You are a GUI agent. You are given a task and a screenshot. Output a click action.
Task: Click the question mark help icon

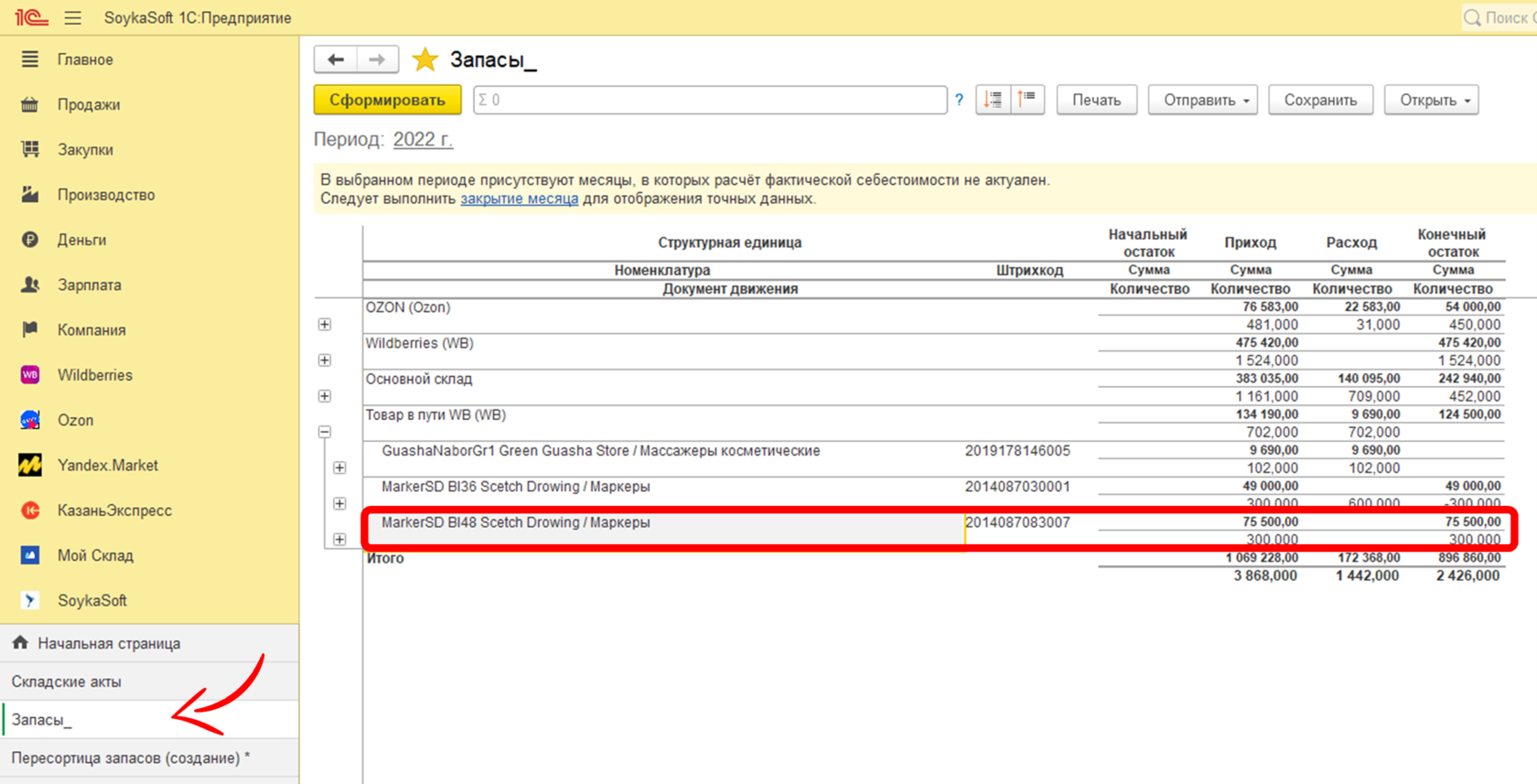coord(959,100)
